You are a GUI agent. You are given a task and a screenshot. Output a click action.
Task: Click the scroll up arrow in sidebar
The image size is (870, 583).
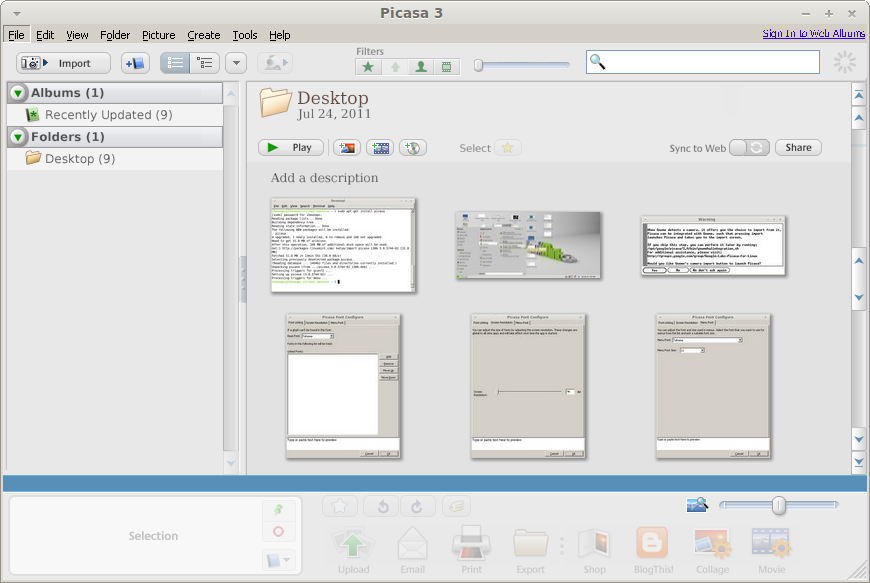point(231,93)
